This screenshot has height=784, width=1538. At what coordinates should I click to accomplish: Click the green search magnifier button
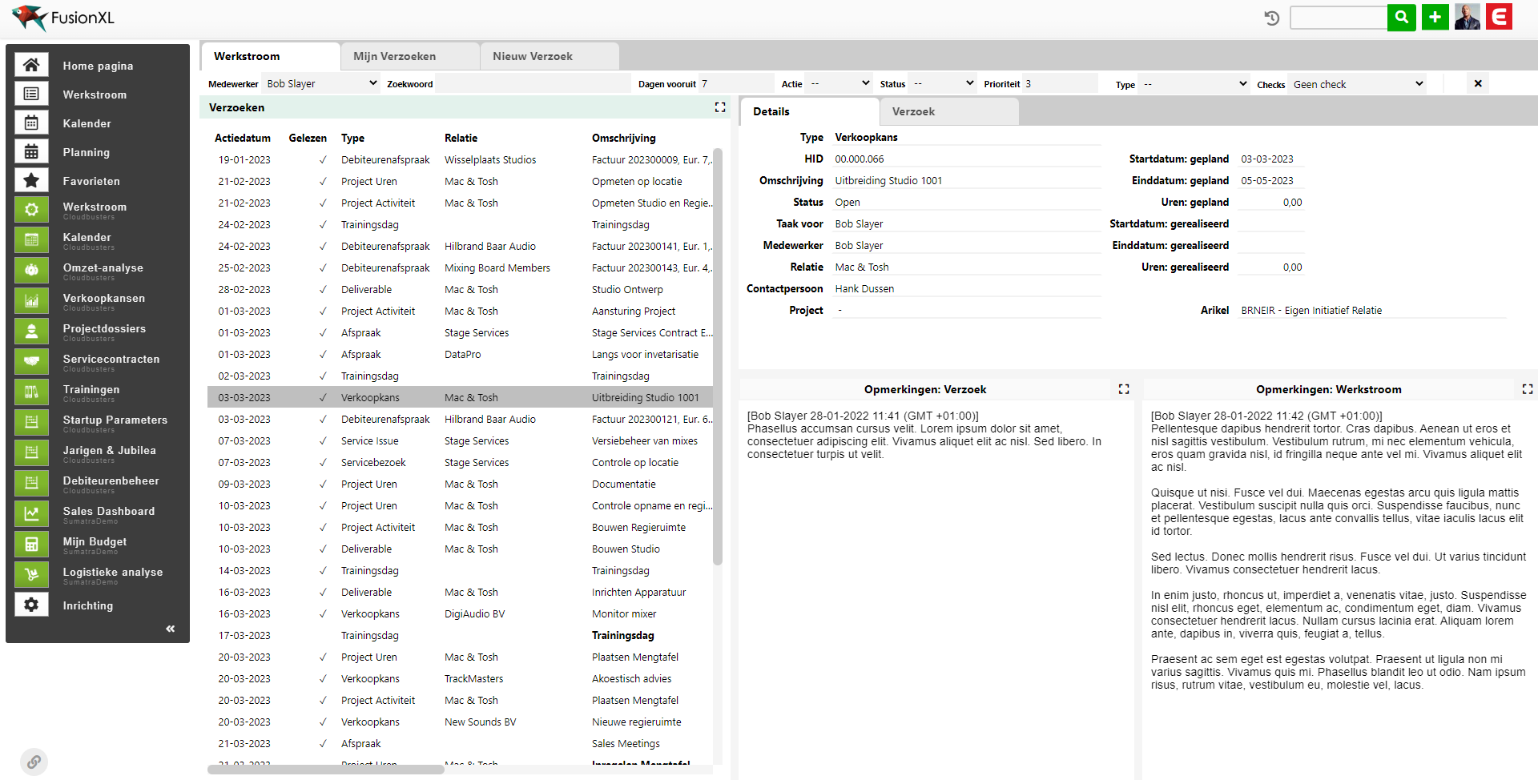1401,17
